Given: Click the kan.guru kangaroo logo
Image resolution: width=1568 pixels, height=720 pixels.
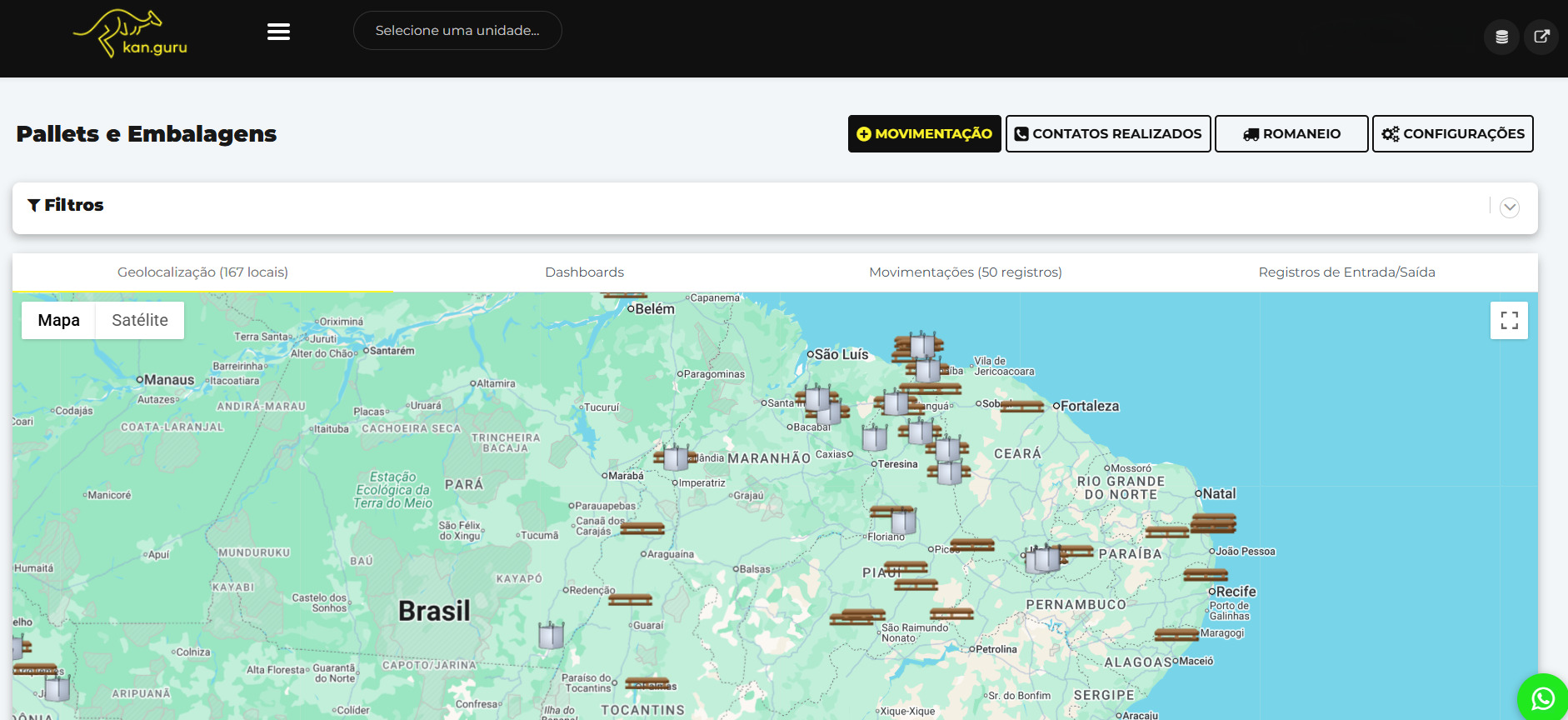Looking at the screenshot, I should (131, 33).
